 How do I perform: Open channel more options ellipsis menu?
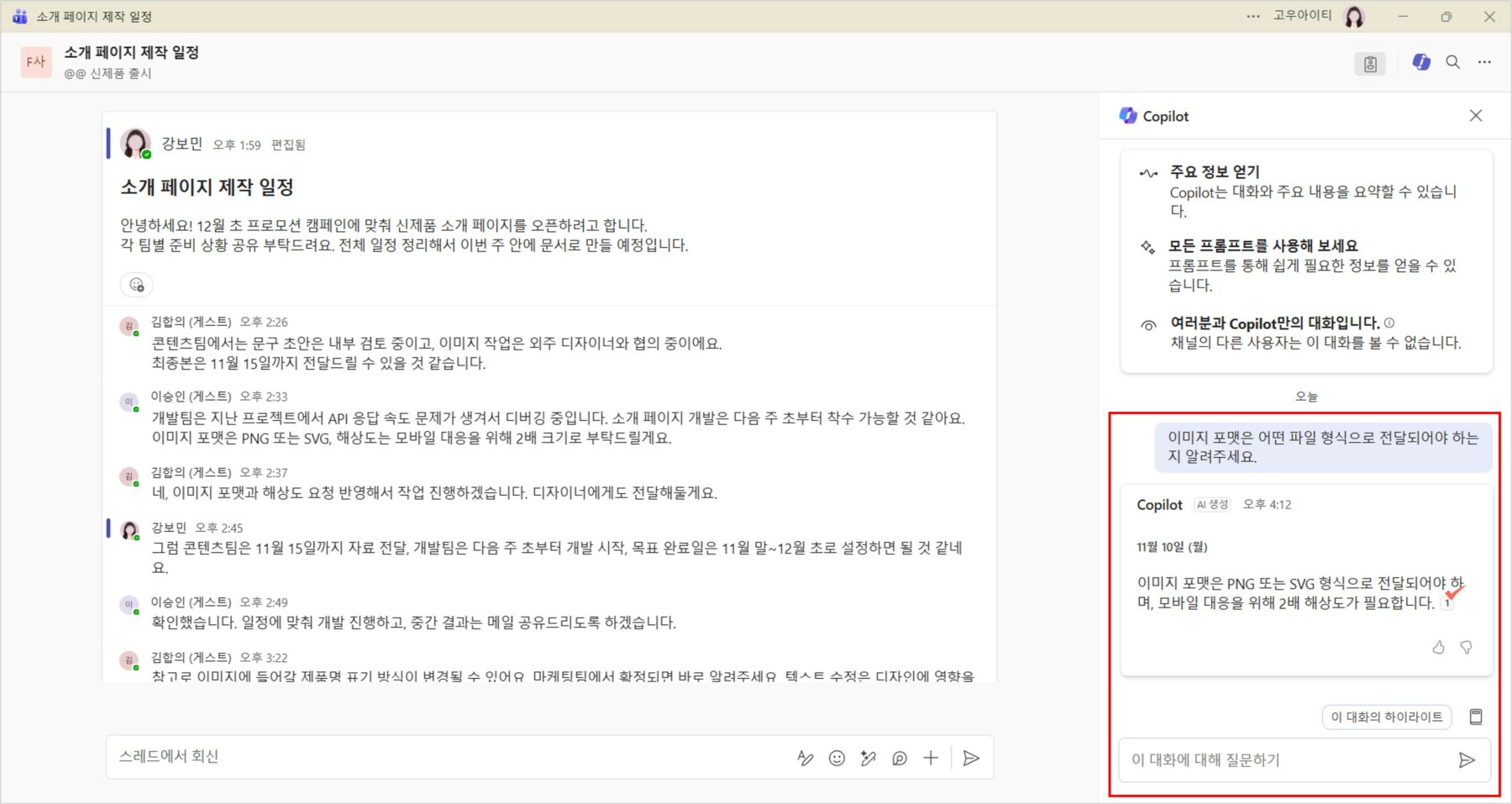[1484, 62]
